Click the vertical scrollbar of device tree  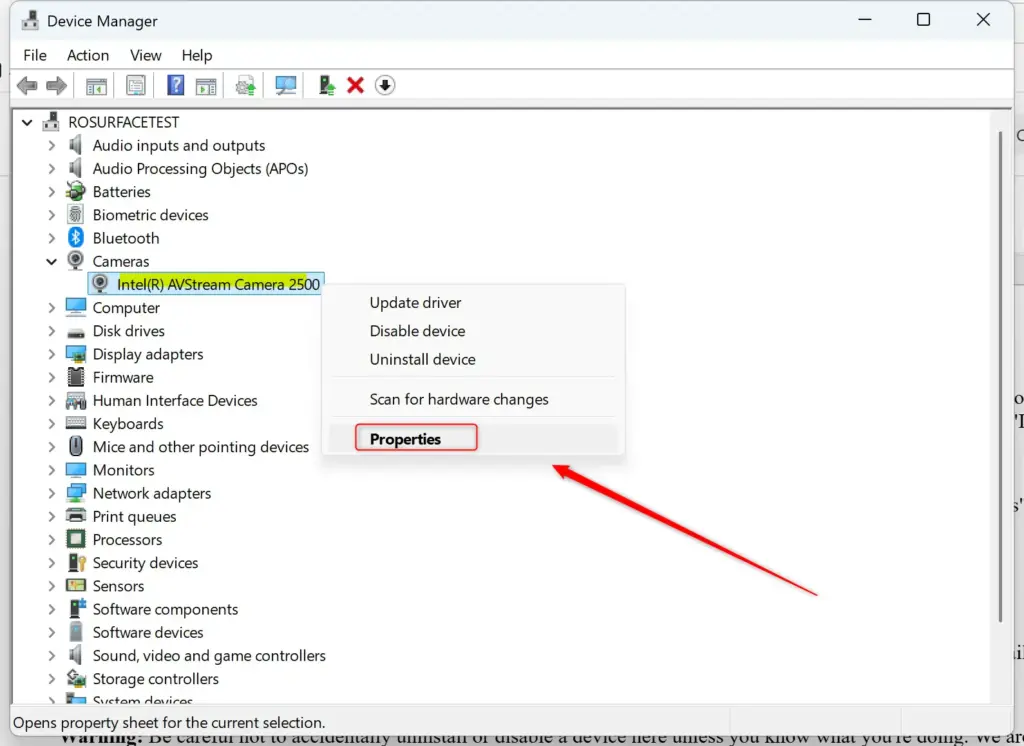(1000, 377)
